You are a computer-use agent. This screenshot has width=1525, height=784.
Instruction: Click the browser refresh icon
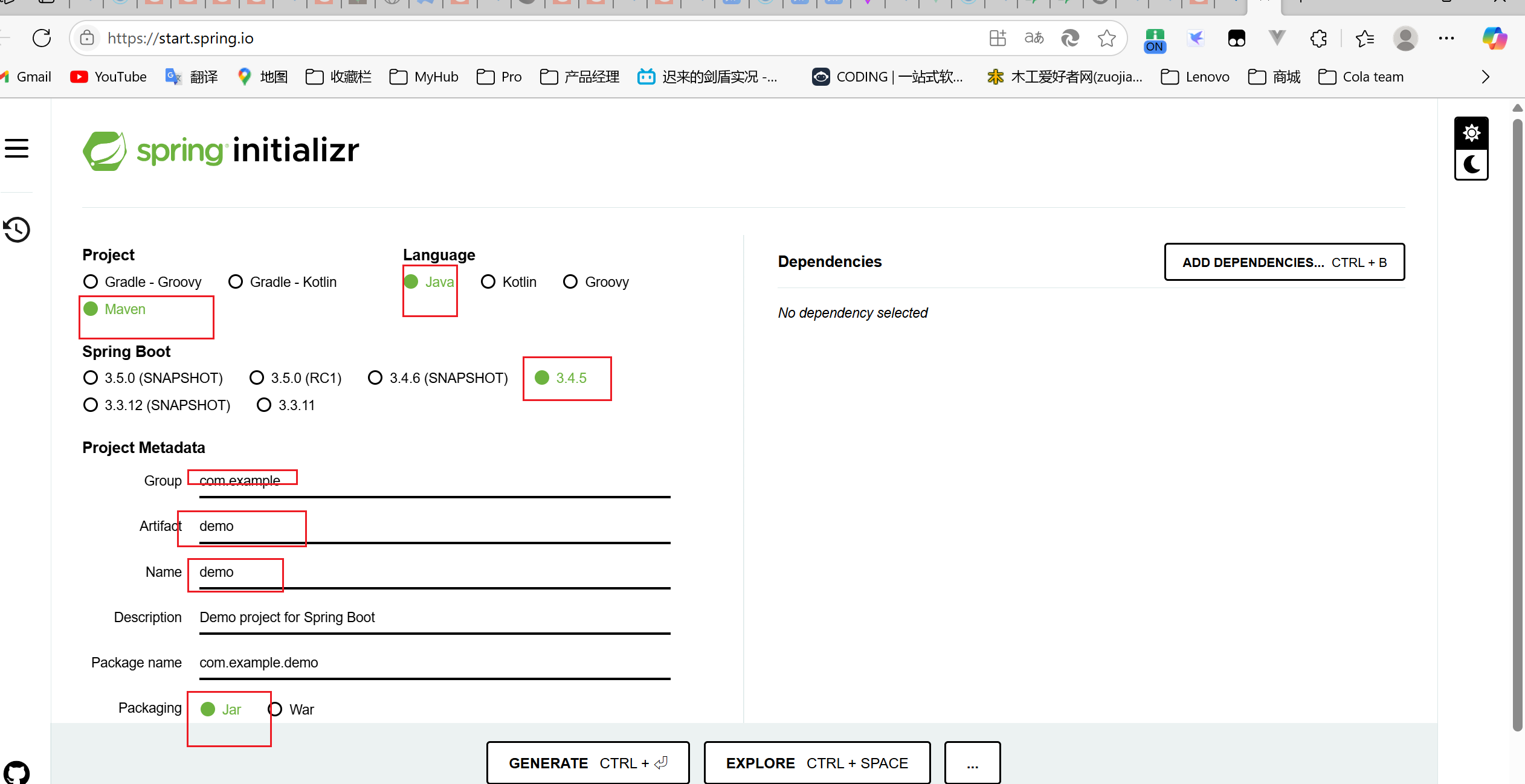click(x=42, y=39)
